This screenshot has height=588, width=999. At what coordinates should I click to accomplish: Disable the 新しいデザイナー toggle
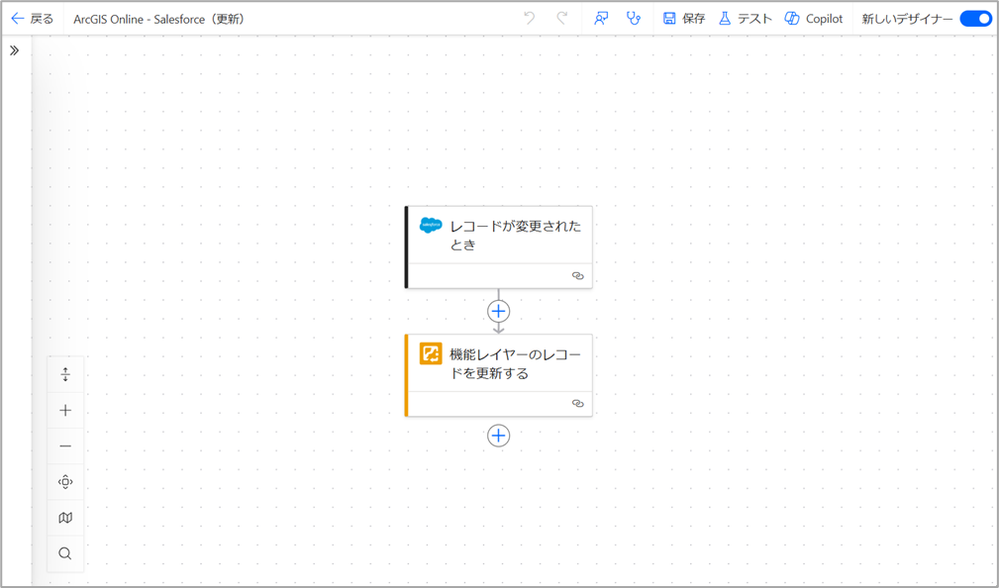point(975,18)
